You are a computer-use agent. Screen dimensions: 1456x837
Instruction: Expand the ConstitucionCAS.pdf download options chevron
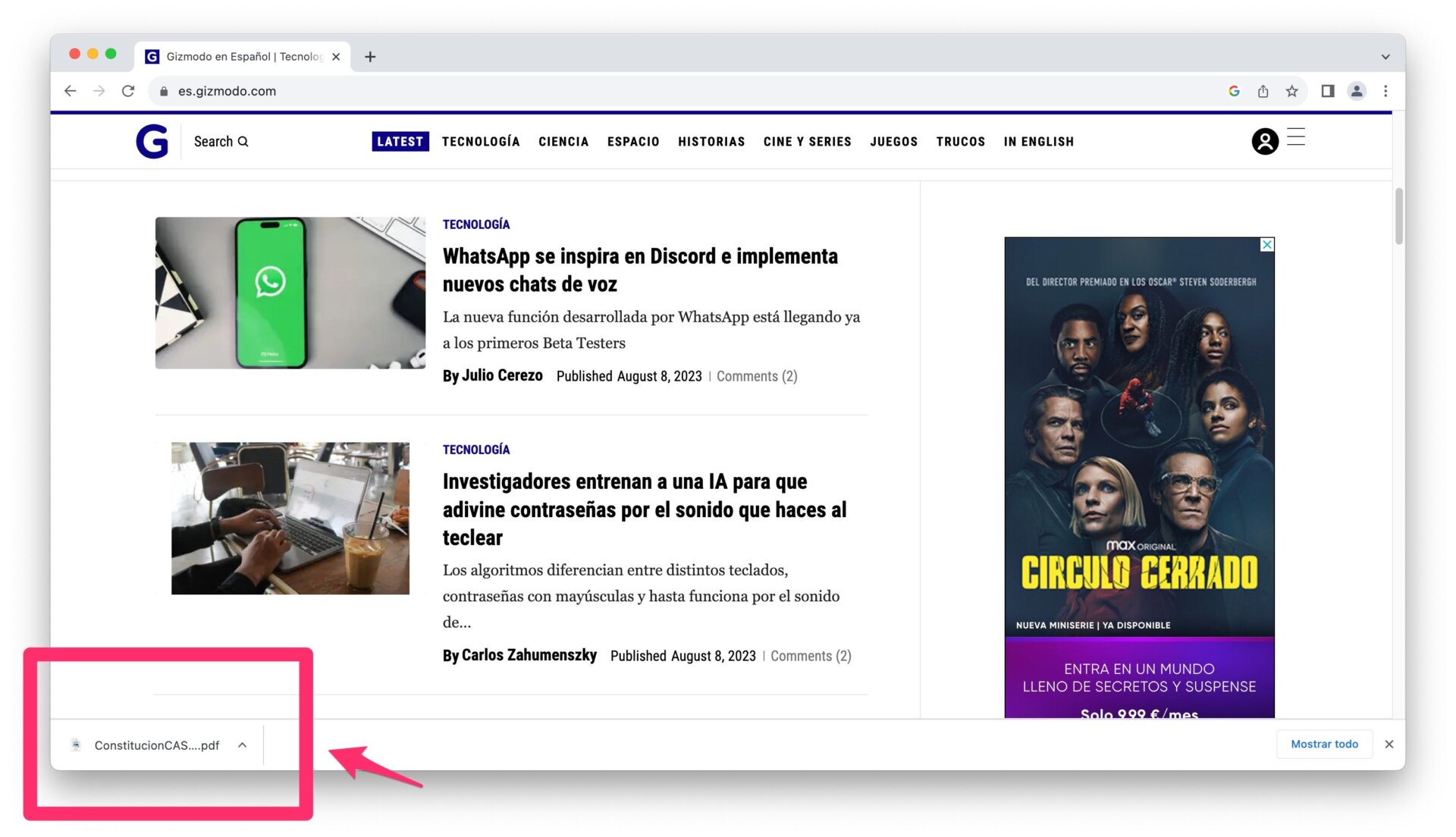(x=243, y=745)
